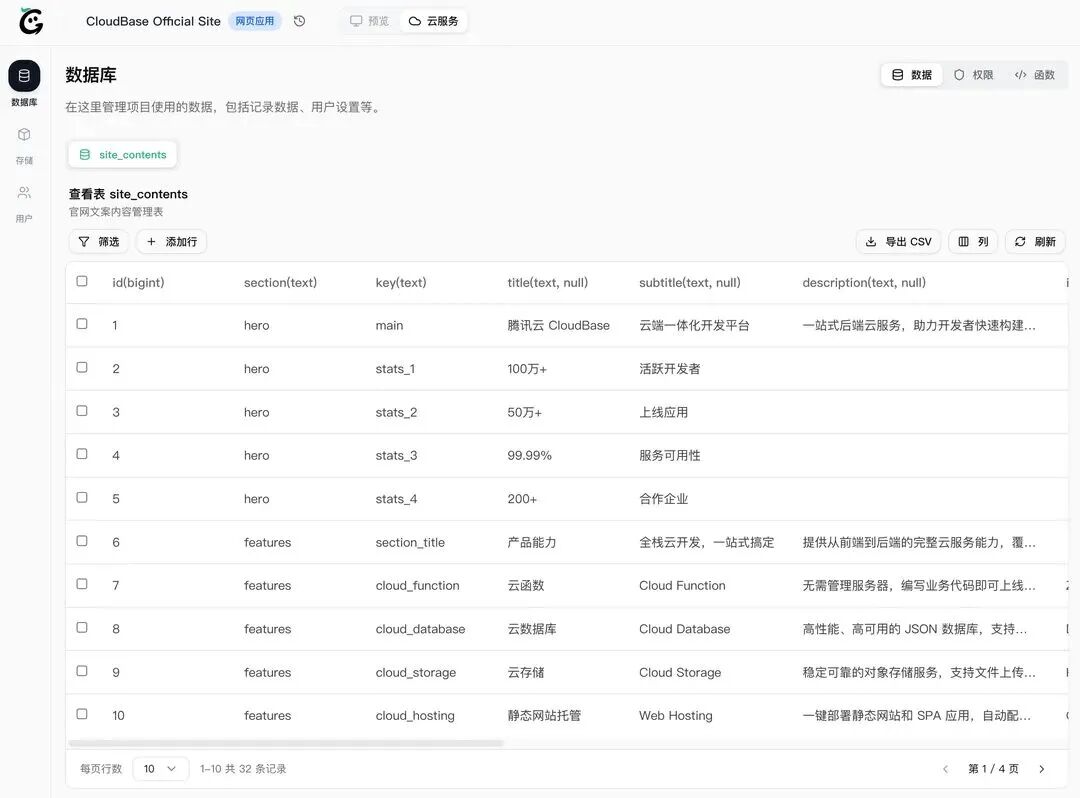Select checkbox for cloud_database row

pyautogui.click(x=82, y=627)
